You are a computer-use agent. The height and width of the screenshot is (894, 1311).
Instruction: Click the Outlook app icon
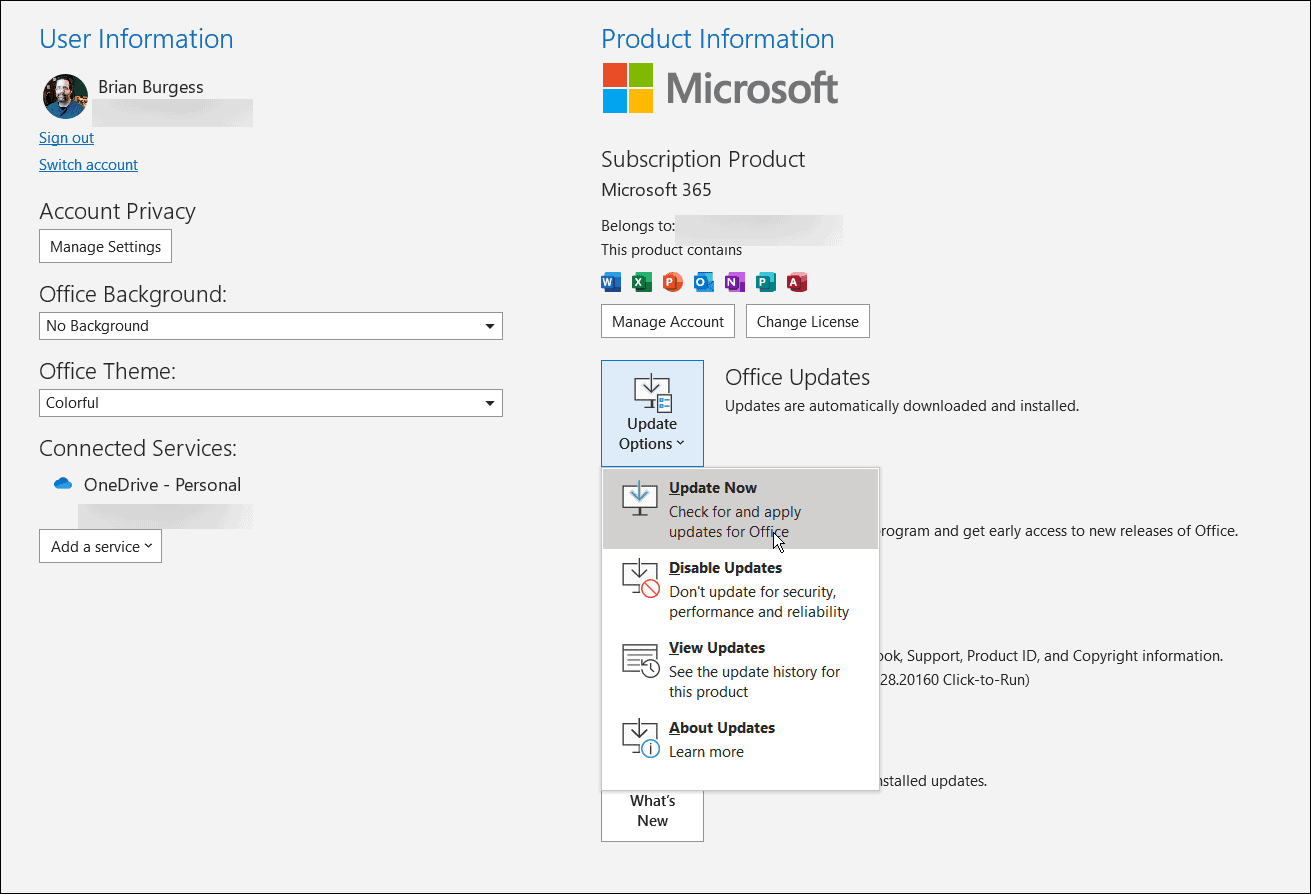pyautogui.click(x=703, y=281)
